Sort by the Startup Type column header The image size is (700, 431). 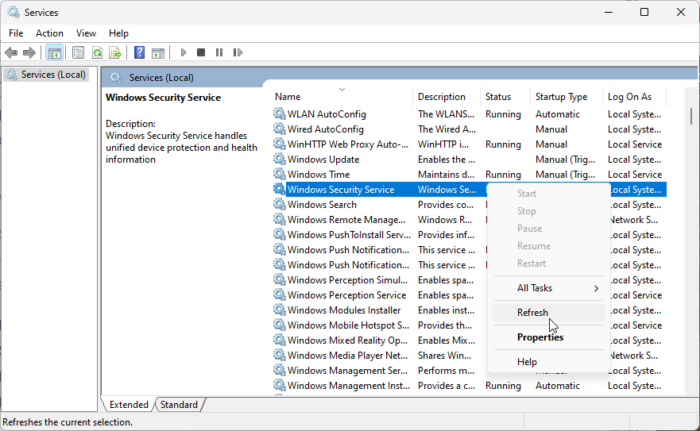567,96
